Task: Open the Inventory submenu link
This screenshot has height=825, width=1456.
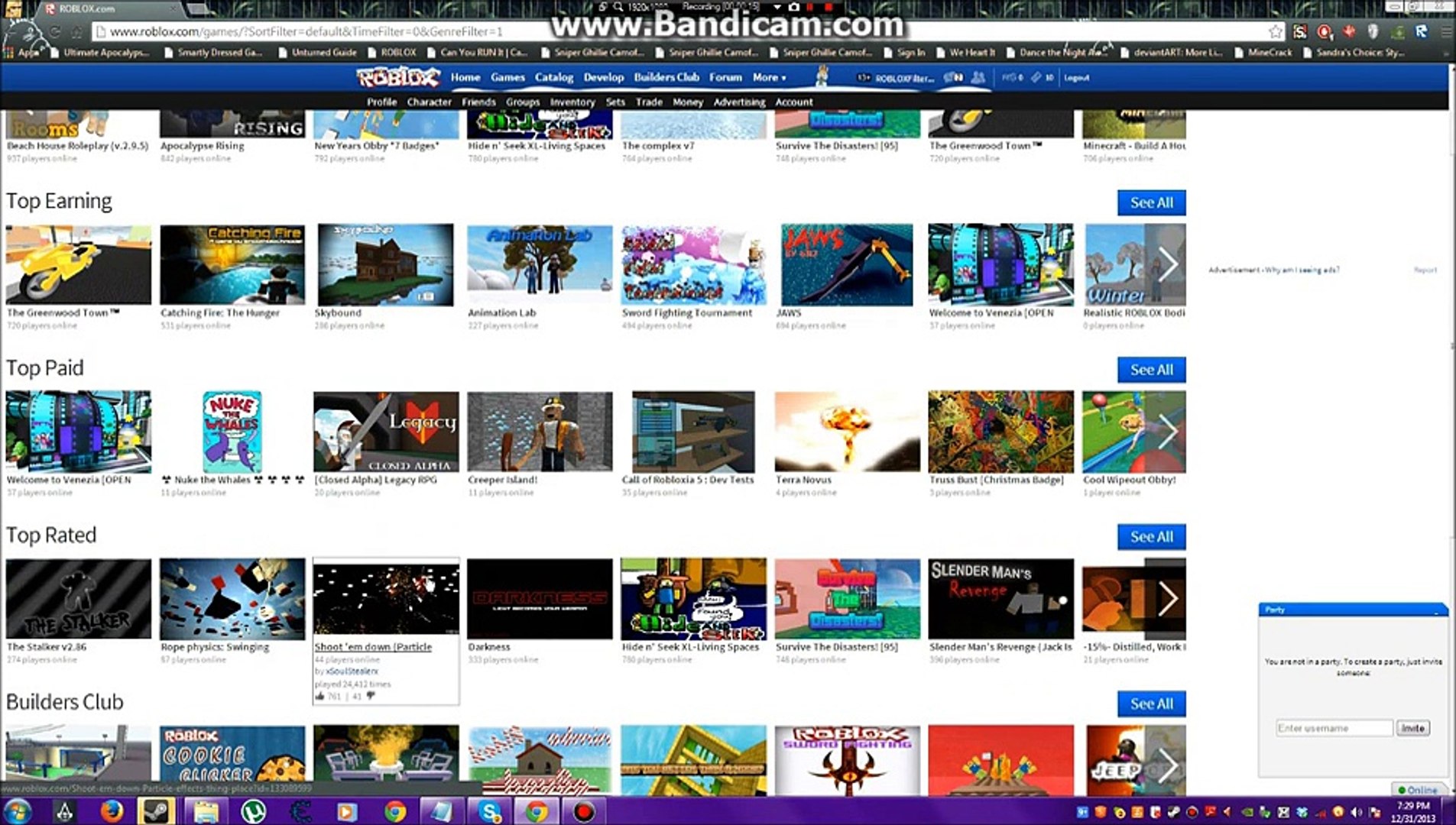Action: pos(572,102)
